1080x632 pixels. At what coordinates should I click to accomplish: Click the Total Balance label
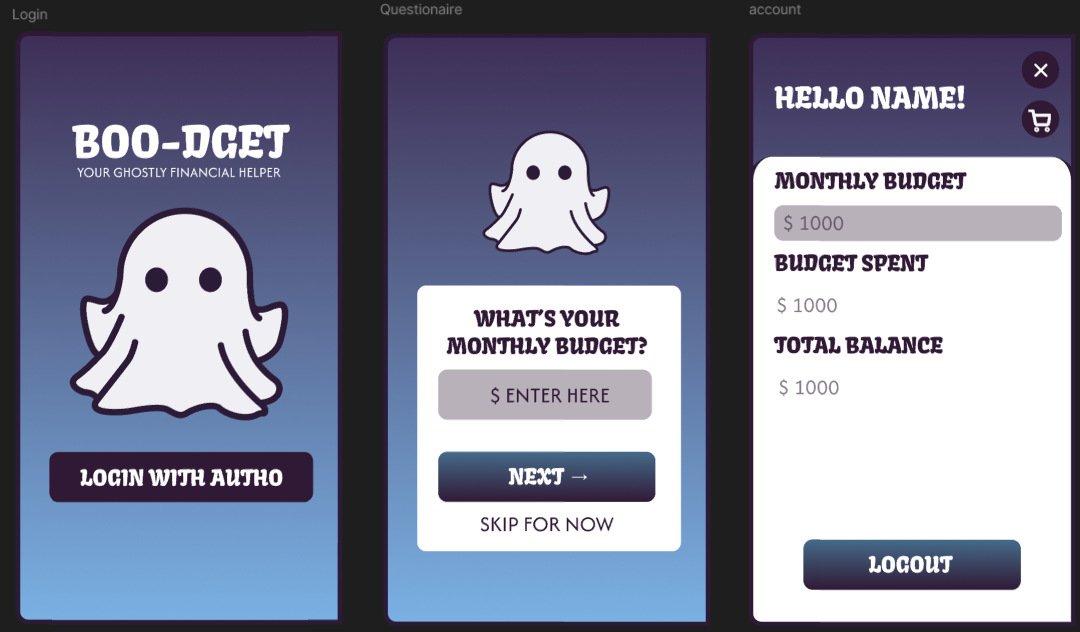pyautogui.click(x=858, y=345)
